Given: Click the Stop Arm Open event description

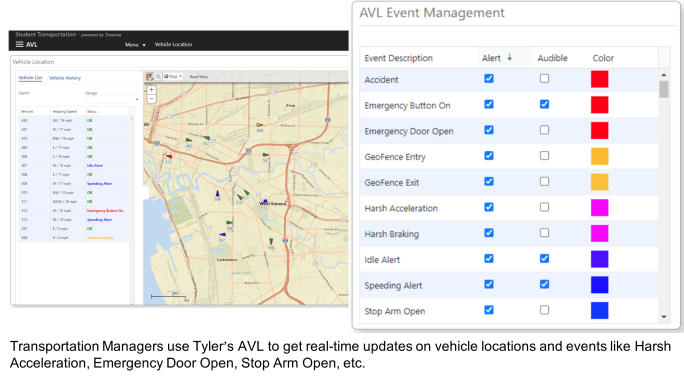Looking at the screenshot, I should coord(395,312).
